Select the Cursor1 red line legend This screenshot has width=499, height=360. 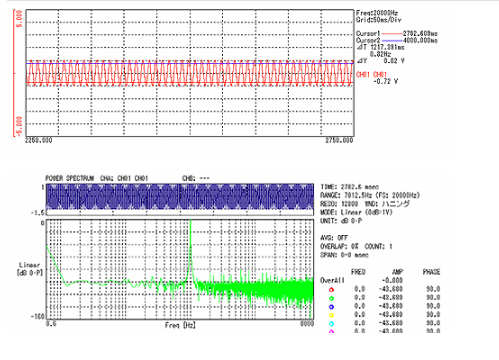pyautogui.click(x=391, y=34)
